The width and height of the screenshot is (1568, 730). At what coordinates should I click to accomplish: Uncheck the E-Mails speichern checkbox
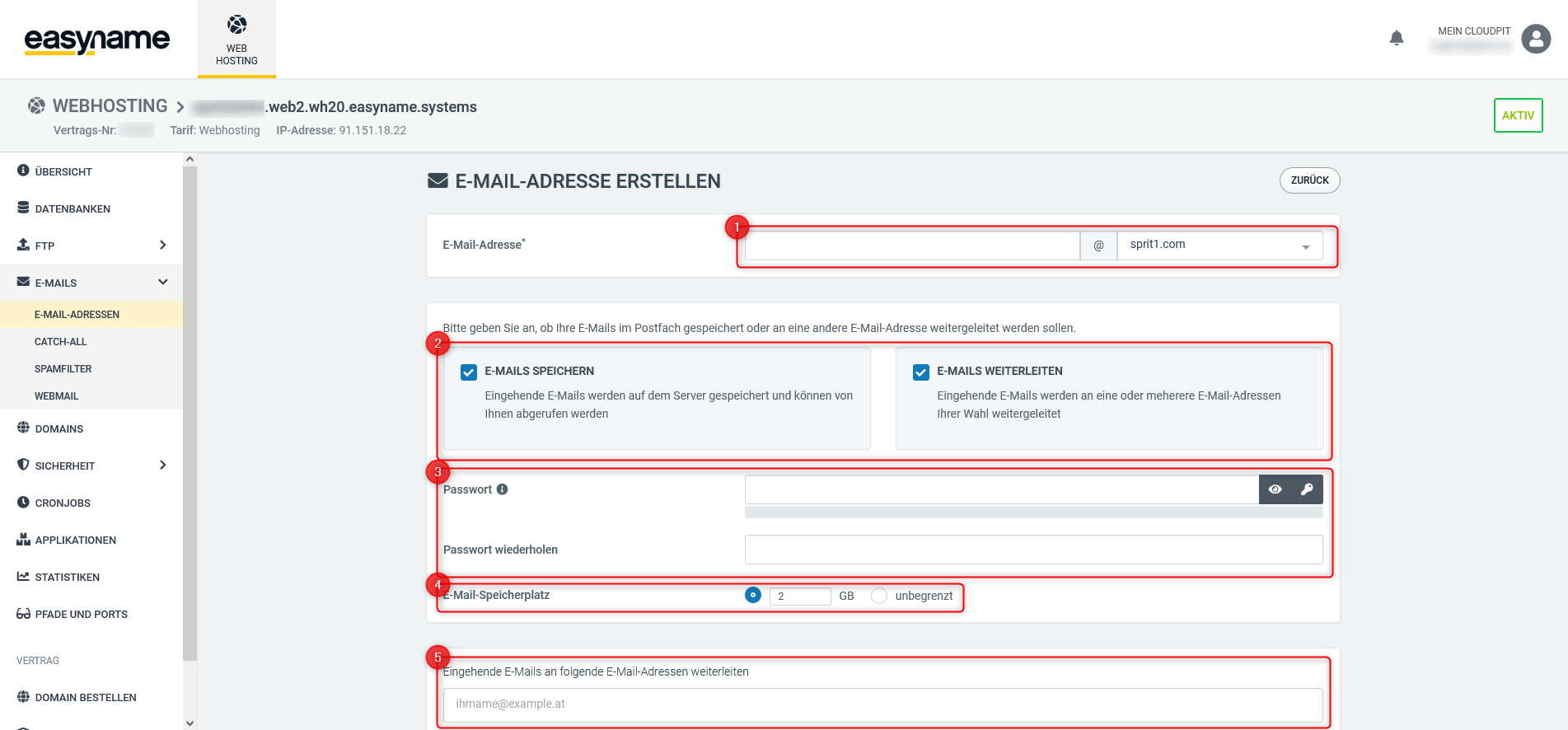click(x=469, y=372)
